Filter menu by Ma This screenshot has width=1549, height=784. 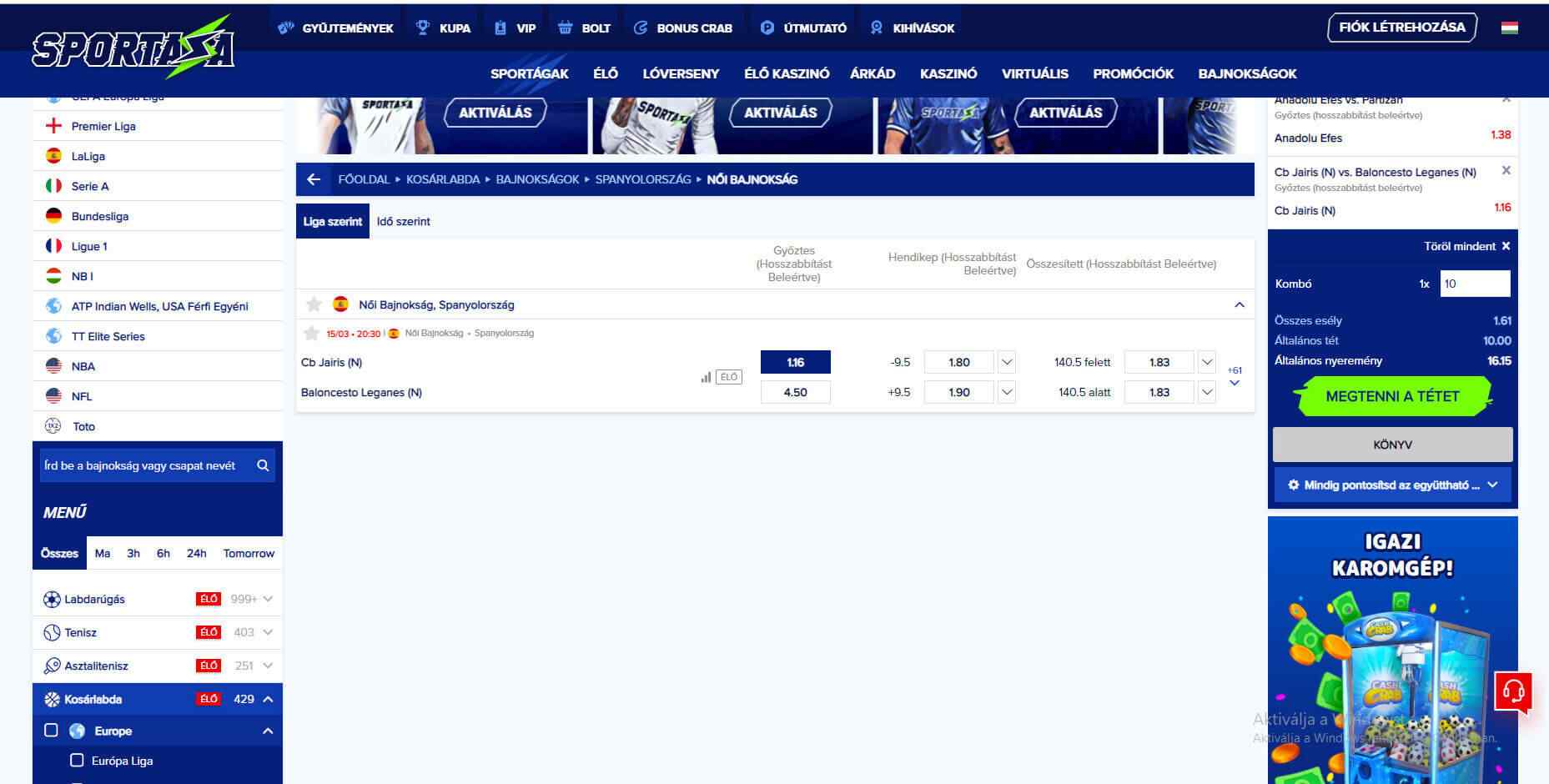[103, 553]
